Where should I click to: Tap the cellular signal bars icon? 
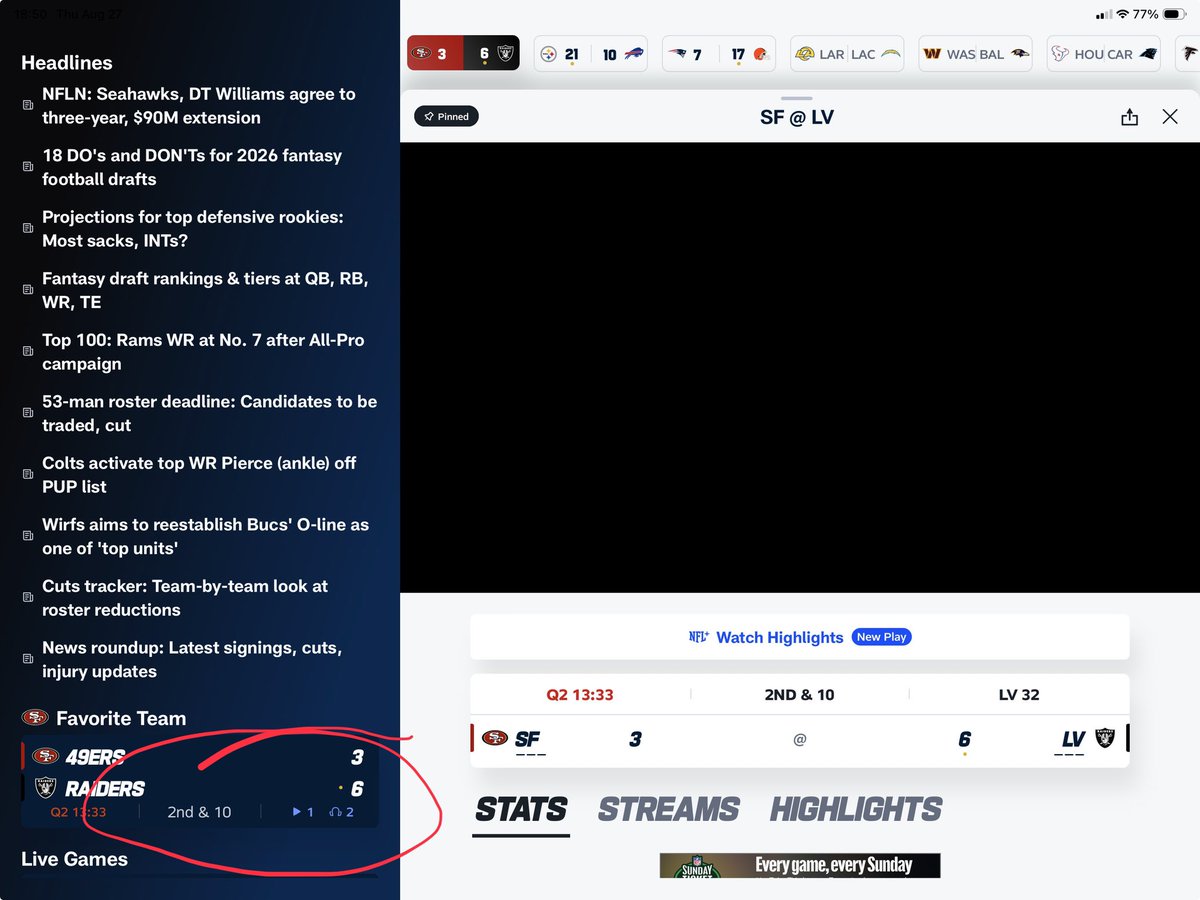pos(1104,14)
